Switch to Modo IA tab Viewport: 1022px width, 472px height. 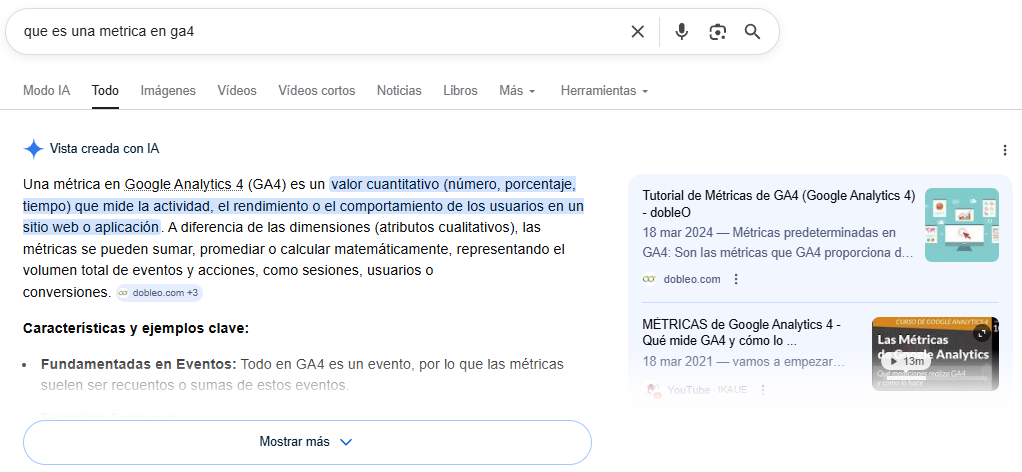point(46,91)
